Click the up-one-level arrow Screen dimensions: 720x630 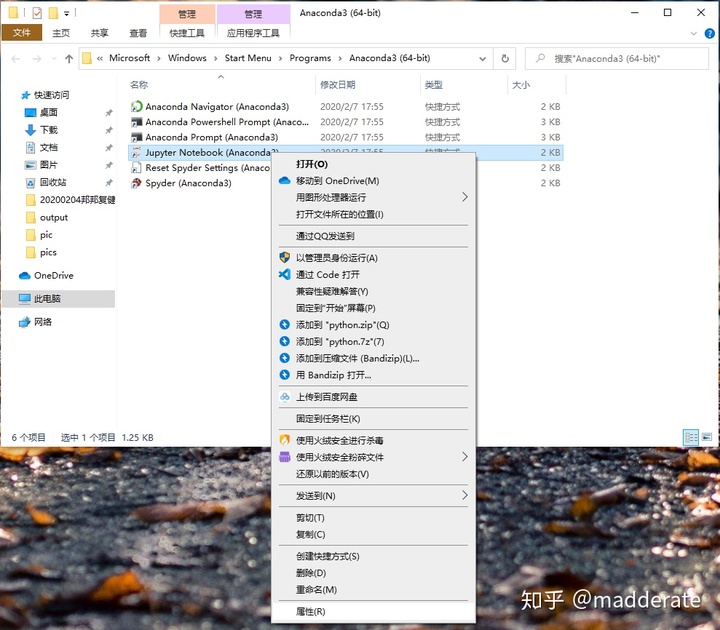point(69,58)
